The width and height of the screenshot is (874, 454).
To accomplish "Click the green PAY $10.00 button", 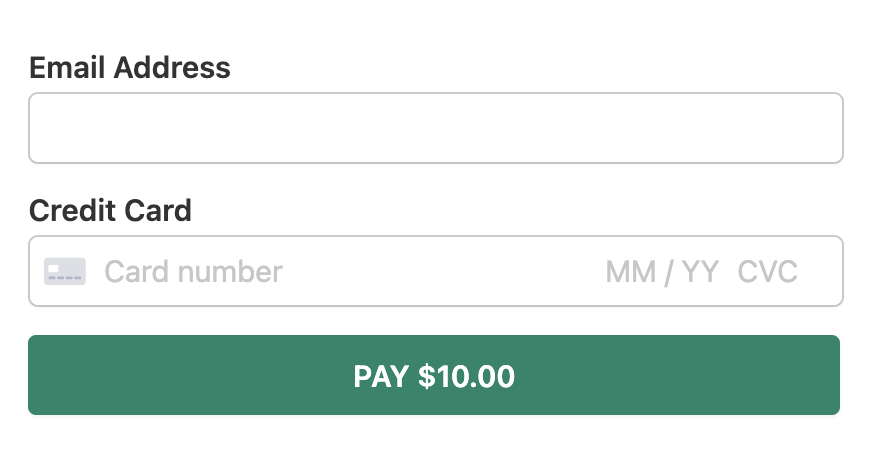I will pos(434,375).
